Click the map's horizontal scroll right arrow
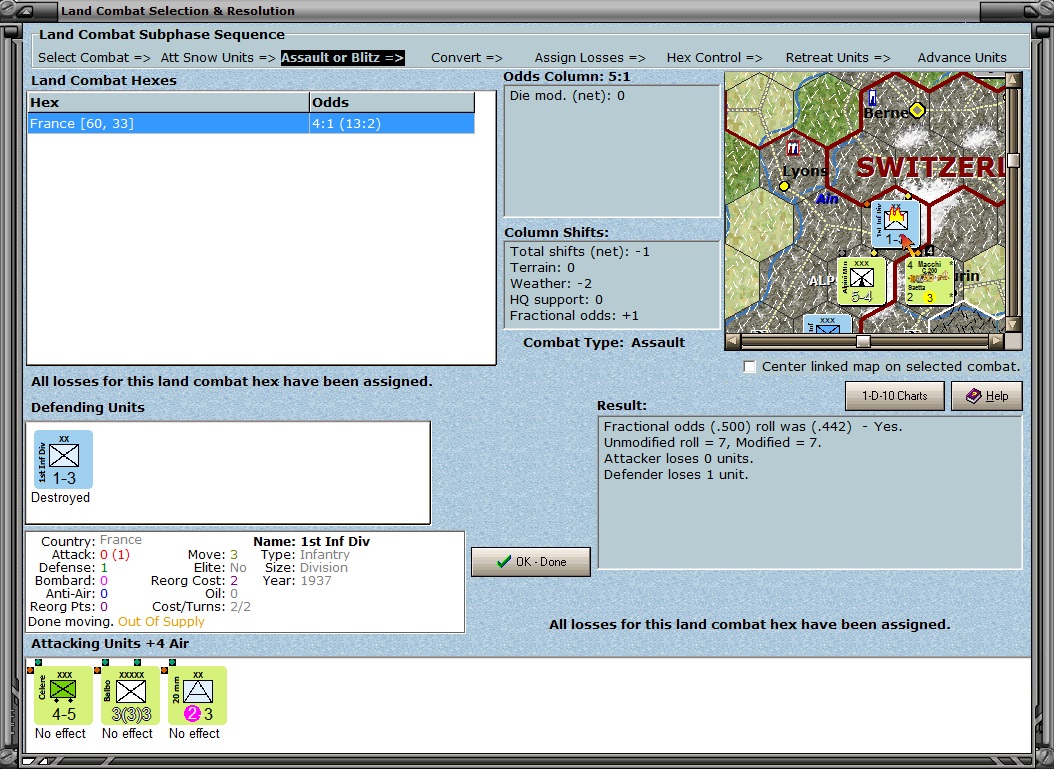Viewport: 1054px width, 769px height. 997,341
